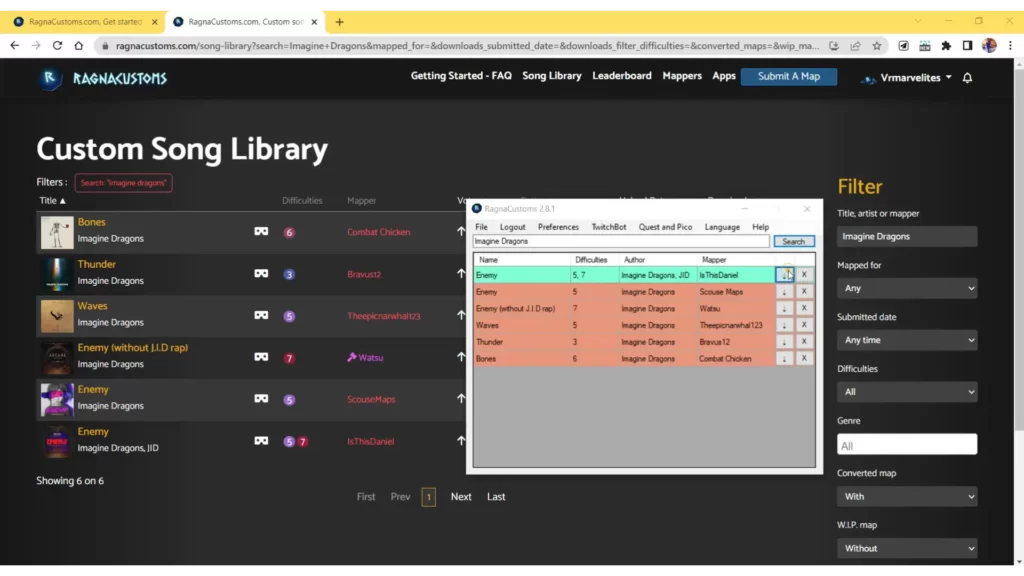Open mapper Combat Chicken's profile link

pyautogui.click(x=379, y=232)
